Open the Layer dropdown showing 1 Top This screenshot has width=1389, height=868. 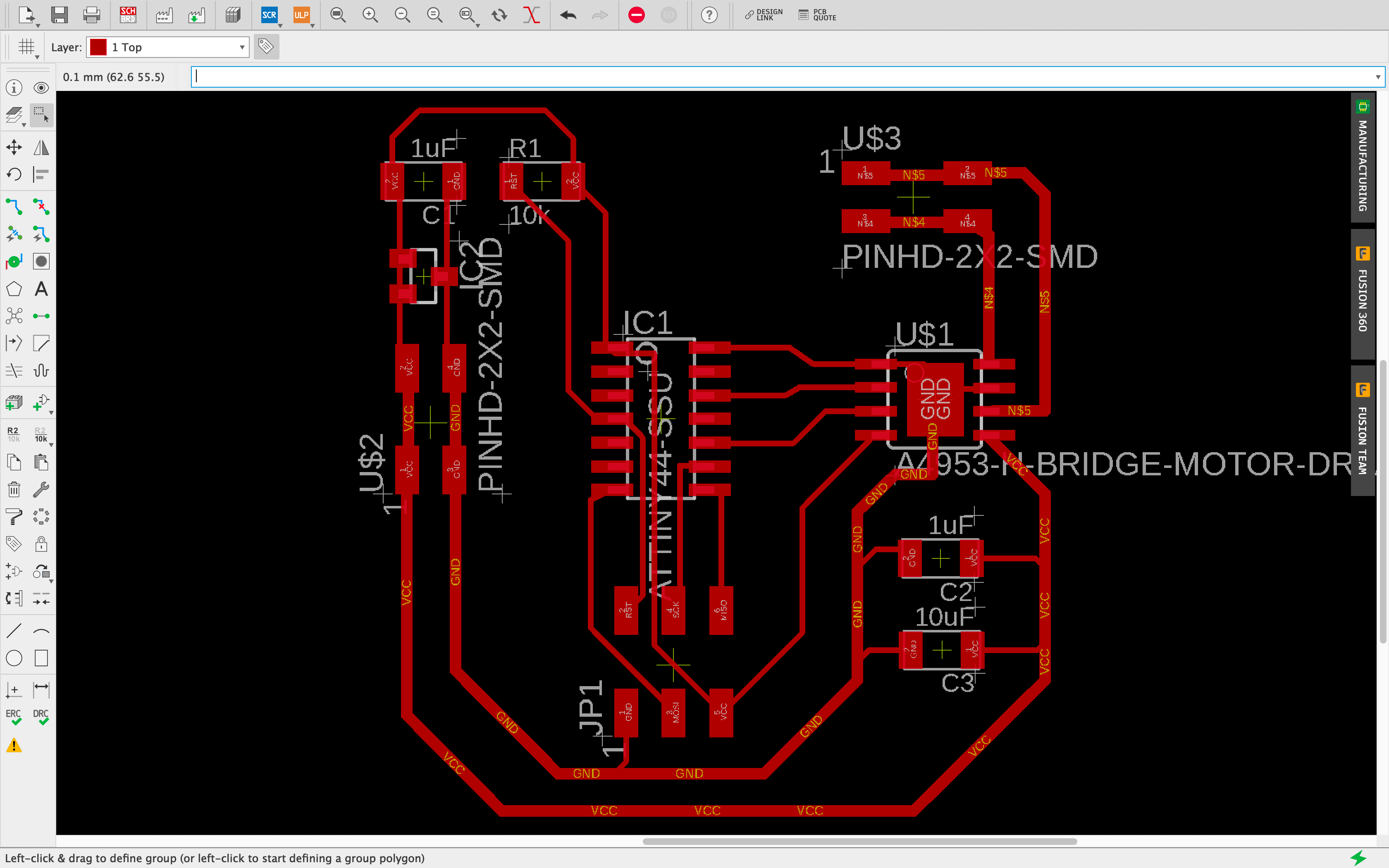(x=167, y=47)
